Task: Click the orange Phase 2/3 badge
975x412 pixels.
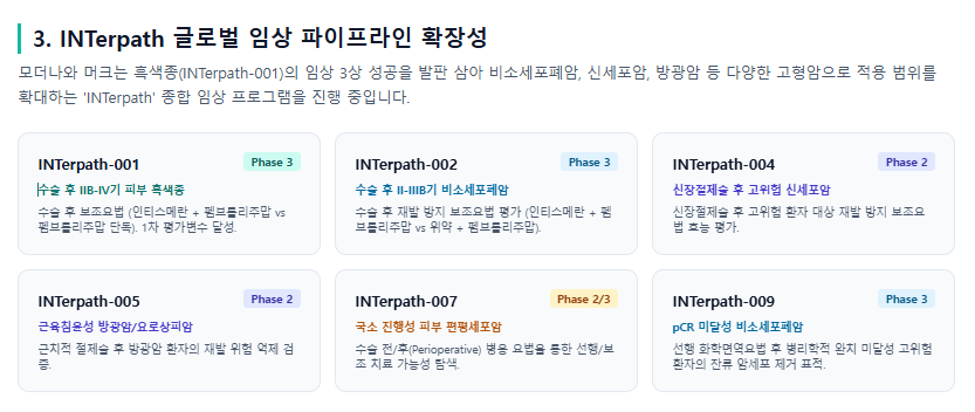Action: coord(584,299)
